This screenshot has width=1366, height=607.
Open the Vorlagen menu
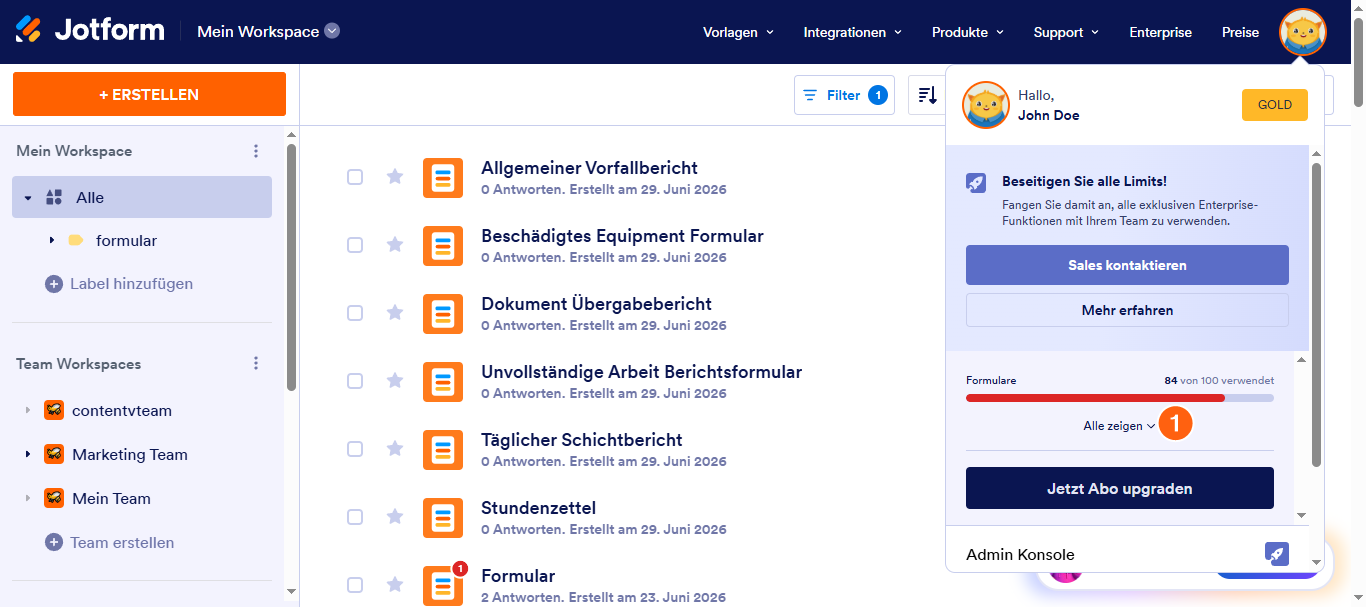coord(738,32)
